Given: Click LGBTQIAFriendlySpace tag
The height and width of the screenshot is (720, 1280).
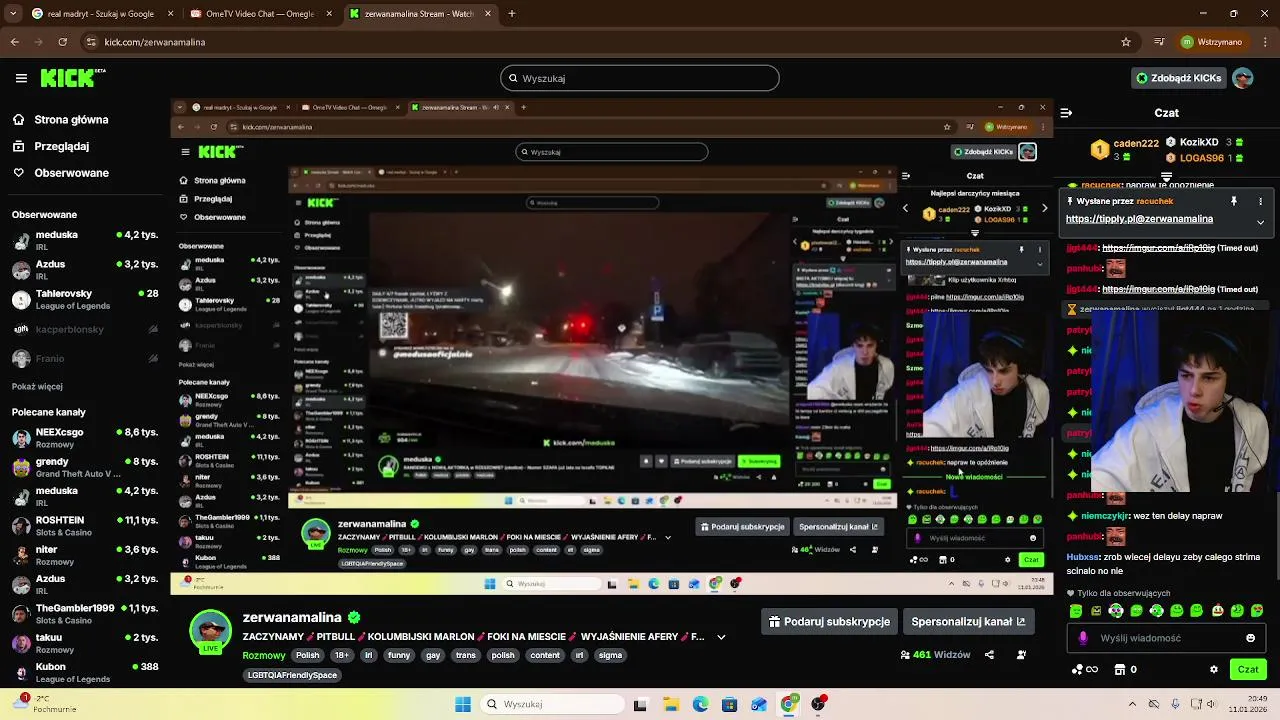Looking at the screenshot, I should pyautogui.click(x=294, y=675).
